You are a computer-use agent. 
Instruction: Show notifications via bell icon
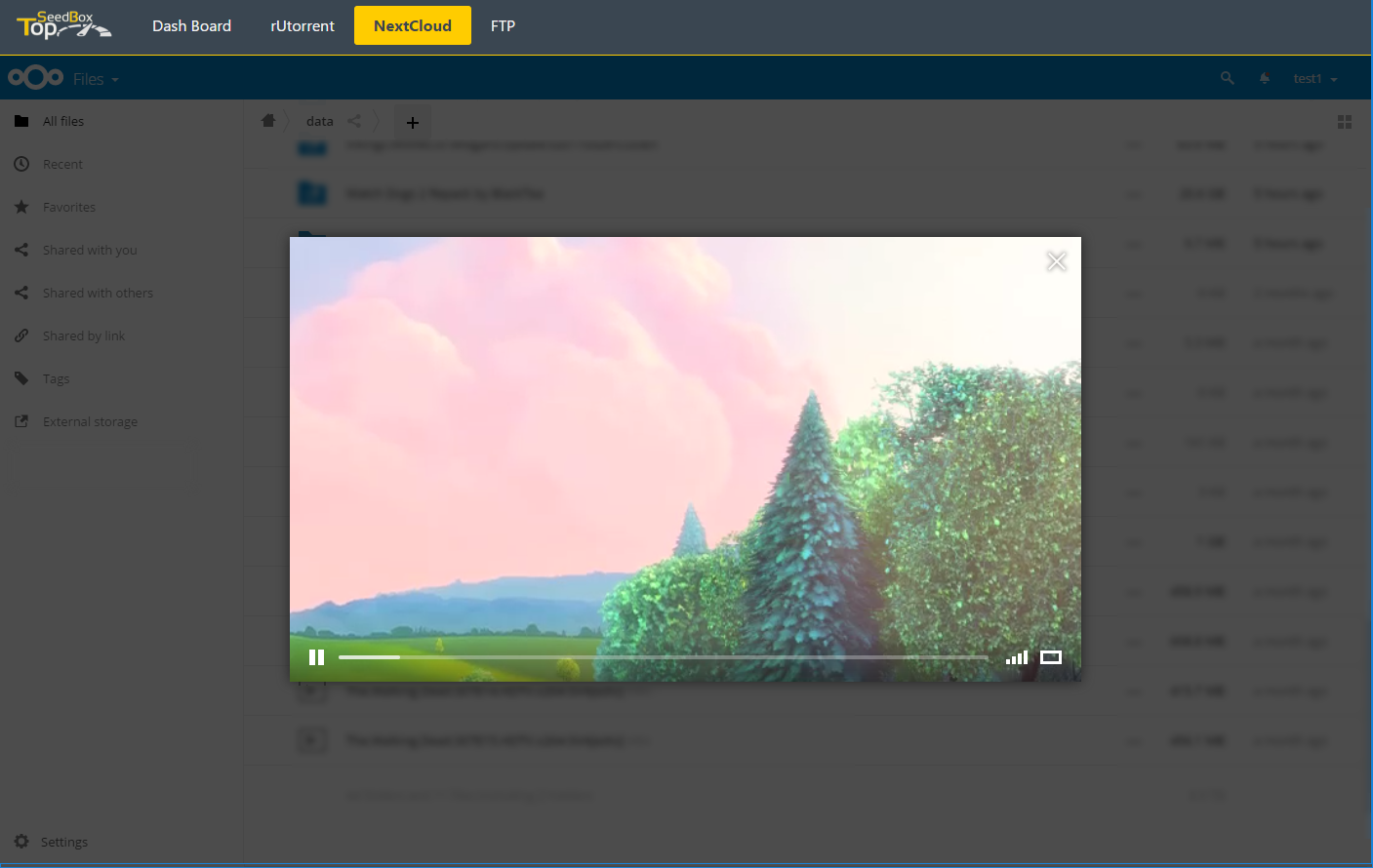(x=1265, y=78)
